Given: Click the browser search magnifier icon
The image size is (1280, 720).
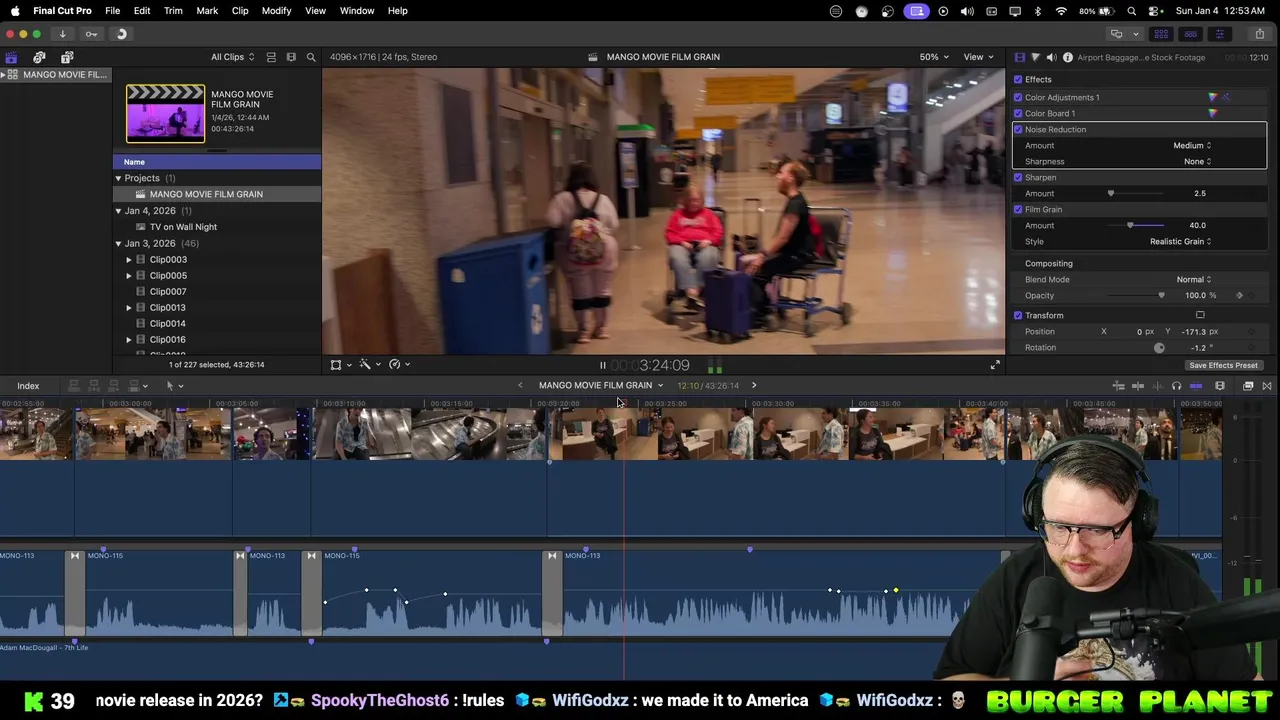Looking at the screenshot, I should pos(311,57).
